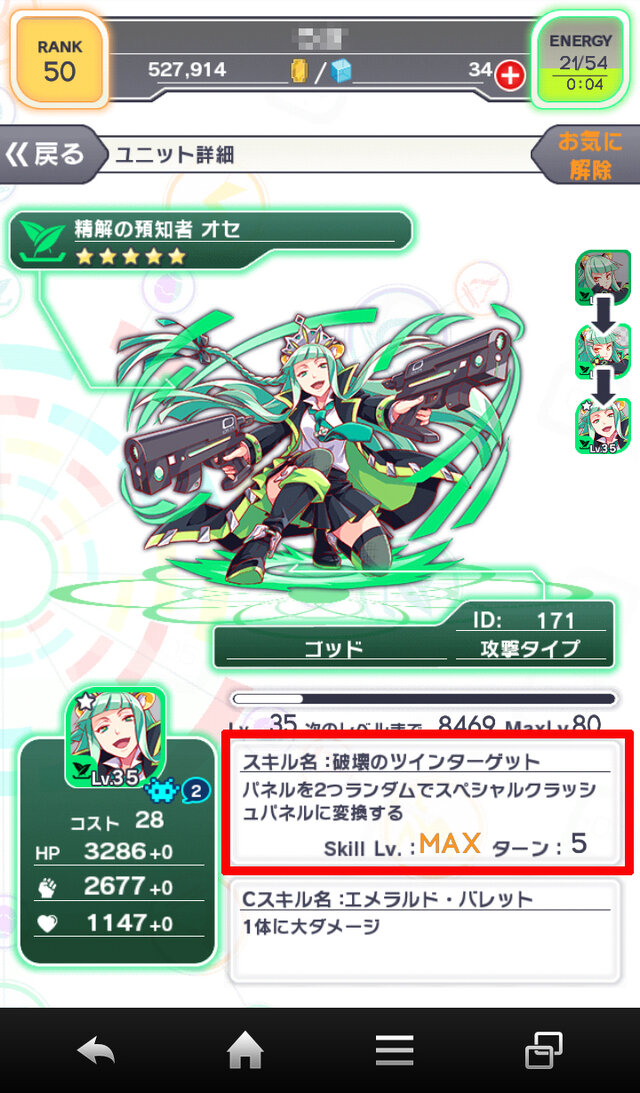The height and width of the screenshot is (1093, 640).
Task: Tap the red plus add-gems icon
Action: tap(510, 73)
